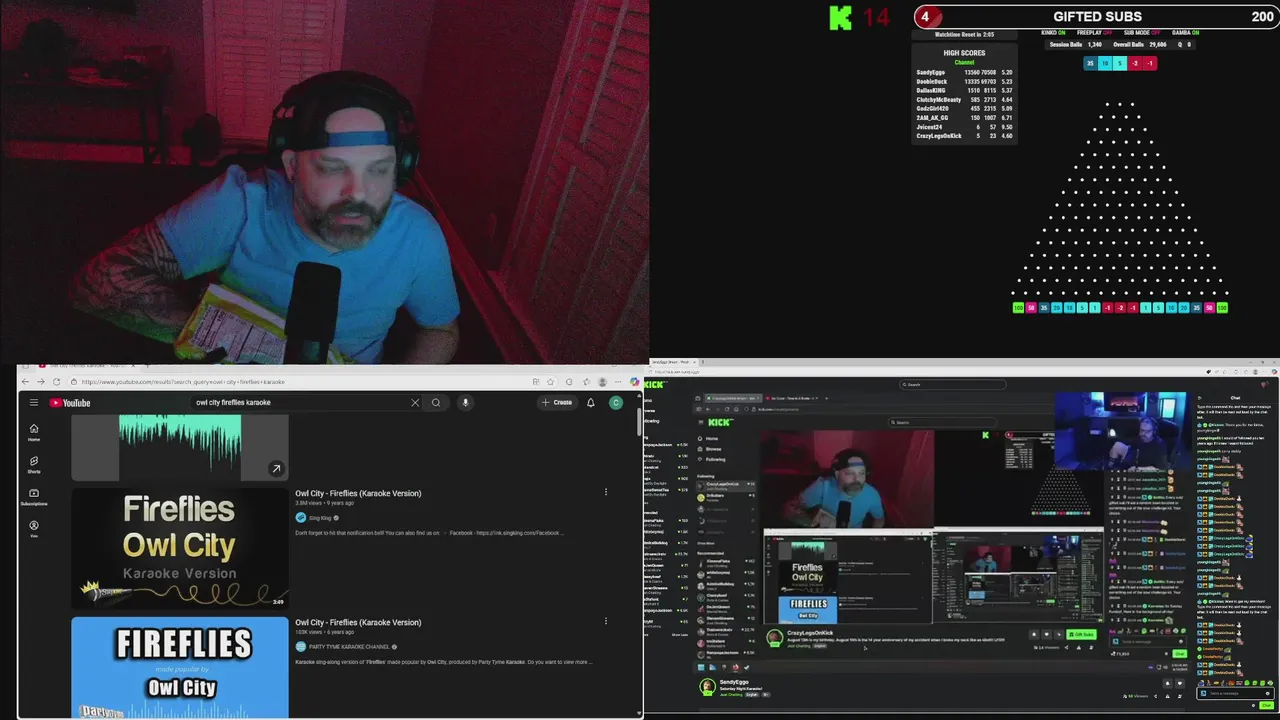Screen dimensions: 1280x720
Task: Open YouTube notifications bell
Action: click(x=590, y=403)
